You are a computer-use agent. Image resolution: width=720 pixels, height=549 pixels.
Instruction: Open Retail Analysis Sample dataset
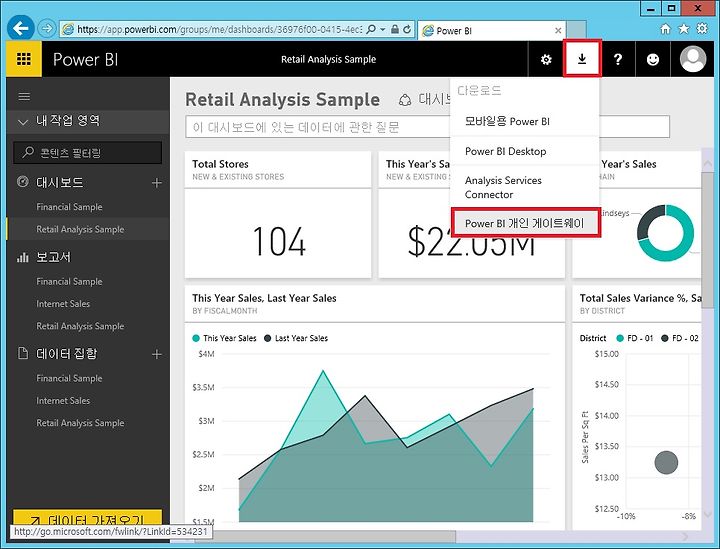coord(80,423)
